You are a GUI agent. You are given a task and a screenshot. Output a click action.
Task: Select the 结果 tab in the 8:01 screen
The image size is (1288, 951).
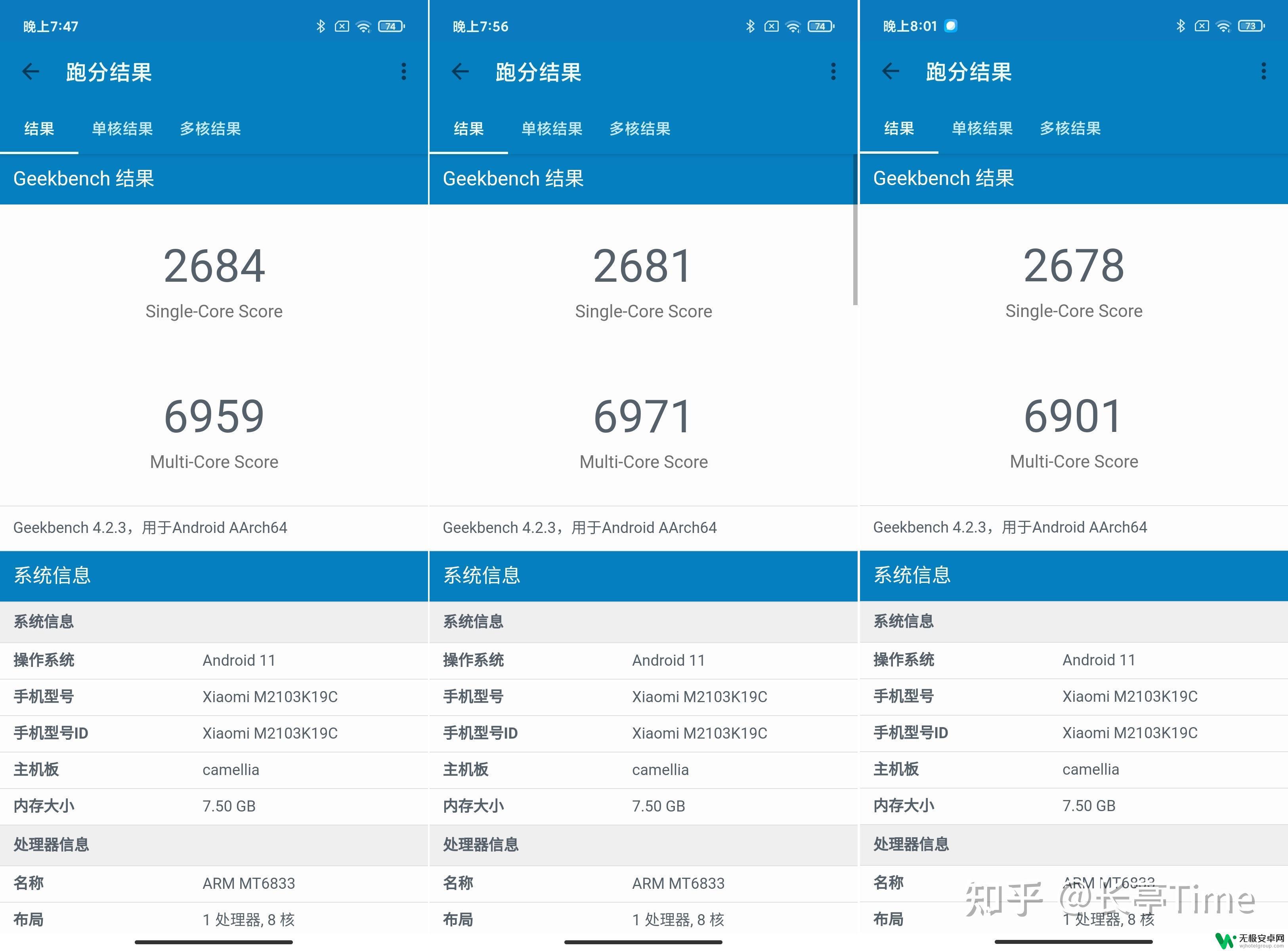point(899,128)
